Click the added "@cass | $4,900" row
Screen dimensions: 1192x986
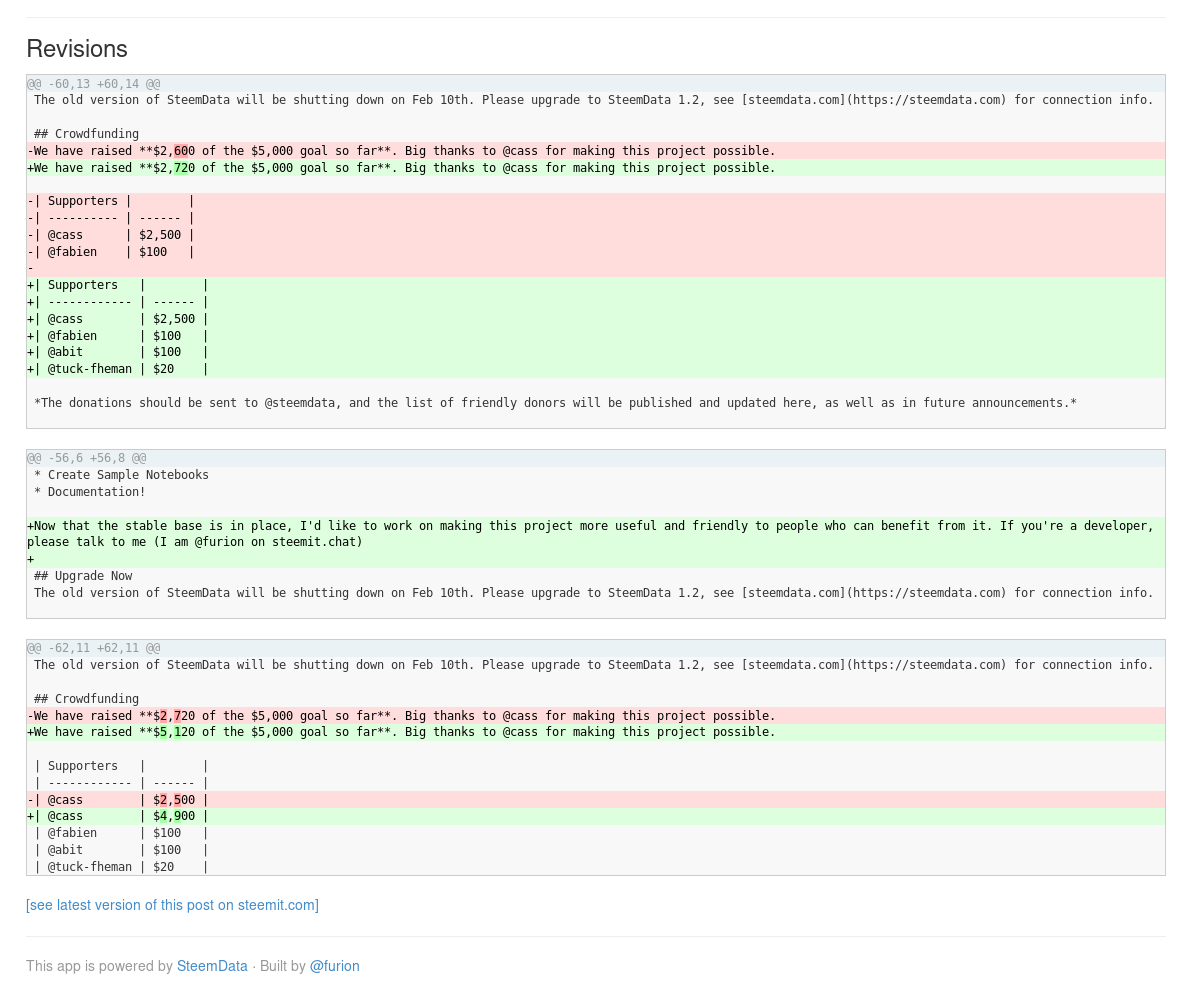[596, 816]
